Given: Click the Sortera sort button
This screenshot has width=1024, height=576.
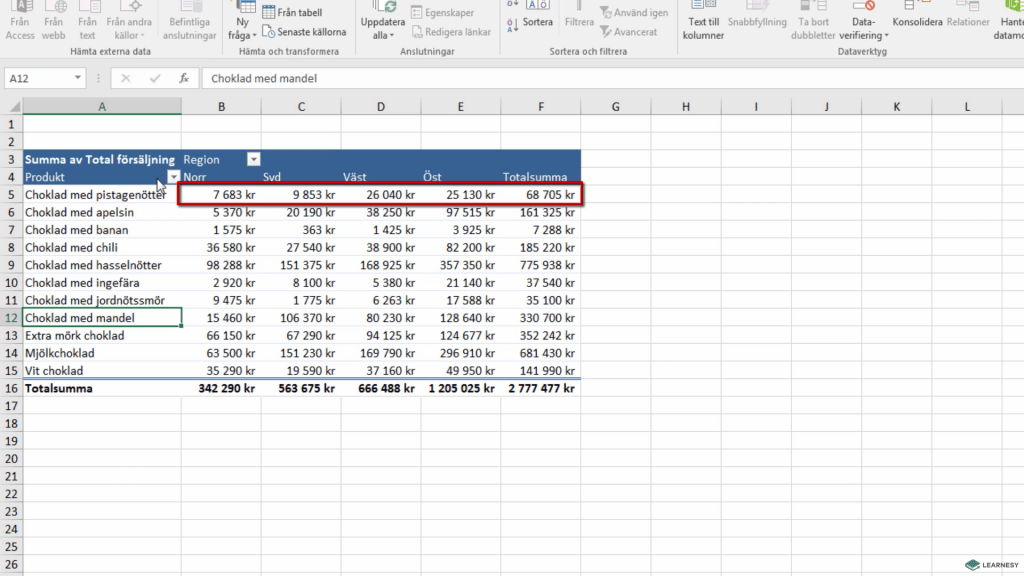Looking at the screenshot, I should [x=537, y=21].
